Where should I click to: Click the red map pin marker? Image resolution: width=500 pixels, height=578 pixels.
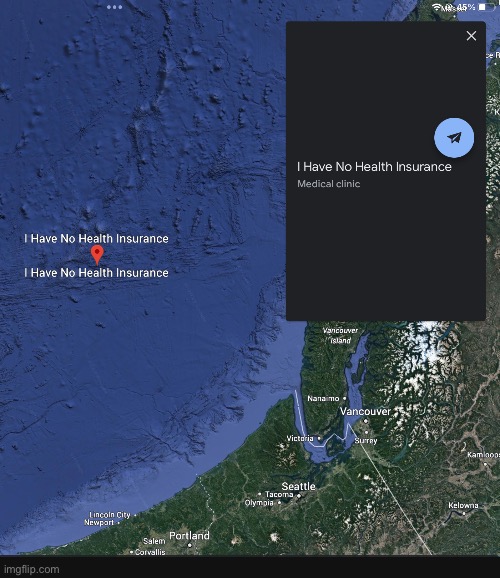click(97, 255)
